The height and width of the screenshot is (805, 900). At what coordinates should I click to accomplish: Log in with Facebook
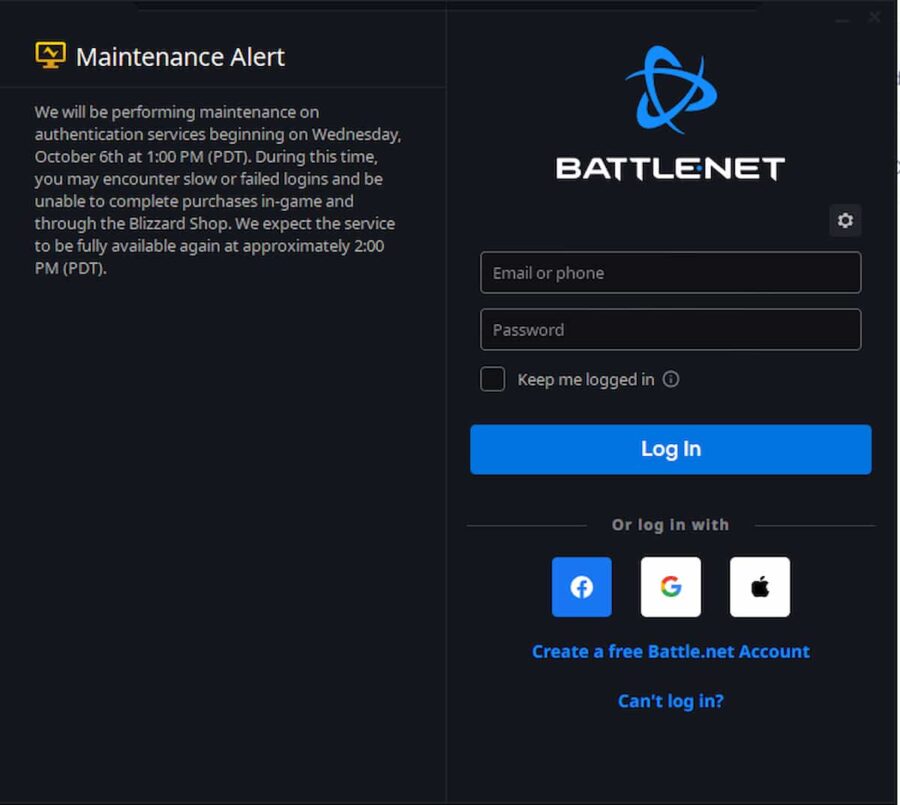tap(581, 587)
